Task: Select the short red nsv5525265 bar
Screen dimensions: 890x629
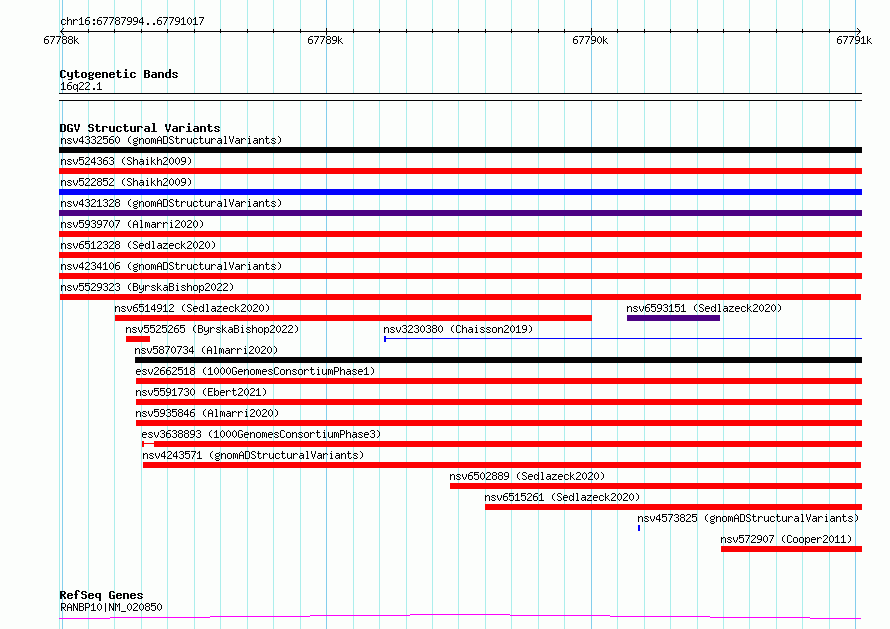Action: coord(138,339)
